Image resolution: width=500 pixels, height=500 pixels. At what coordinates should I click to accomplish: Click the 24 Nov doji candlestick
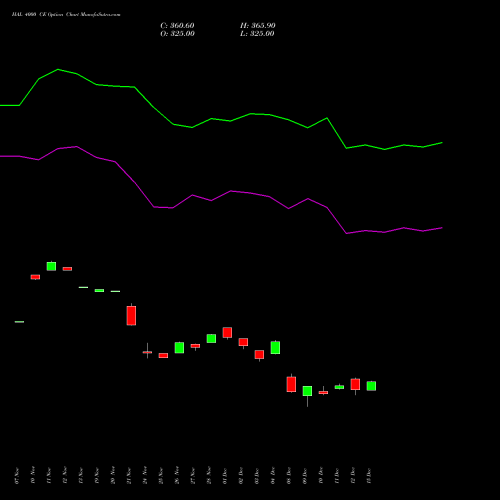147,352
